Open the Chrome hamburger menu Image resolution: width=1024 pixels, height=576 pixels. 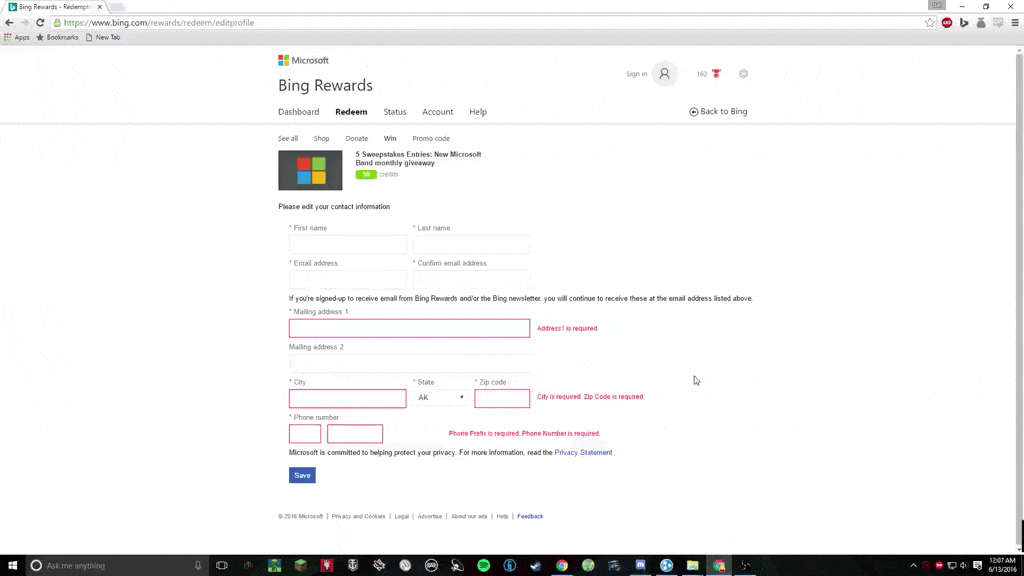pos(1014,22)
